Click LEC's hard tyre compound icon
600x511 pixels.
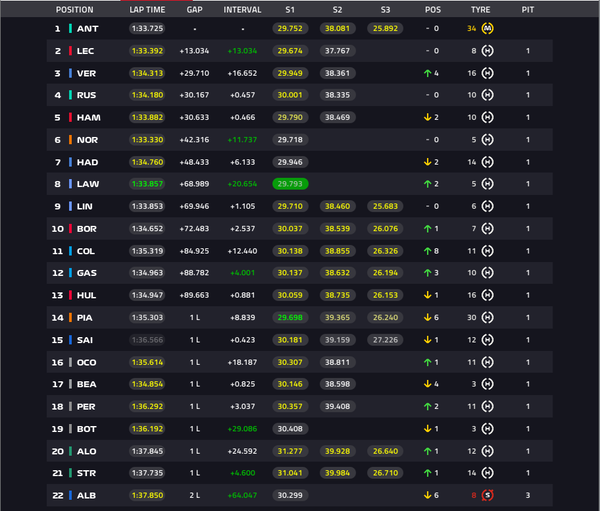click(487, 51)
